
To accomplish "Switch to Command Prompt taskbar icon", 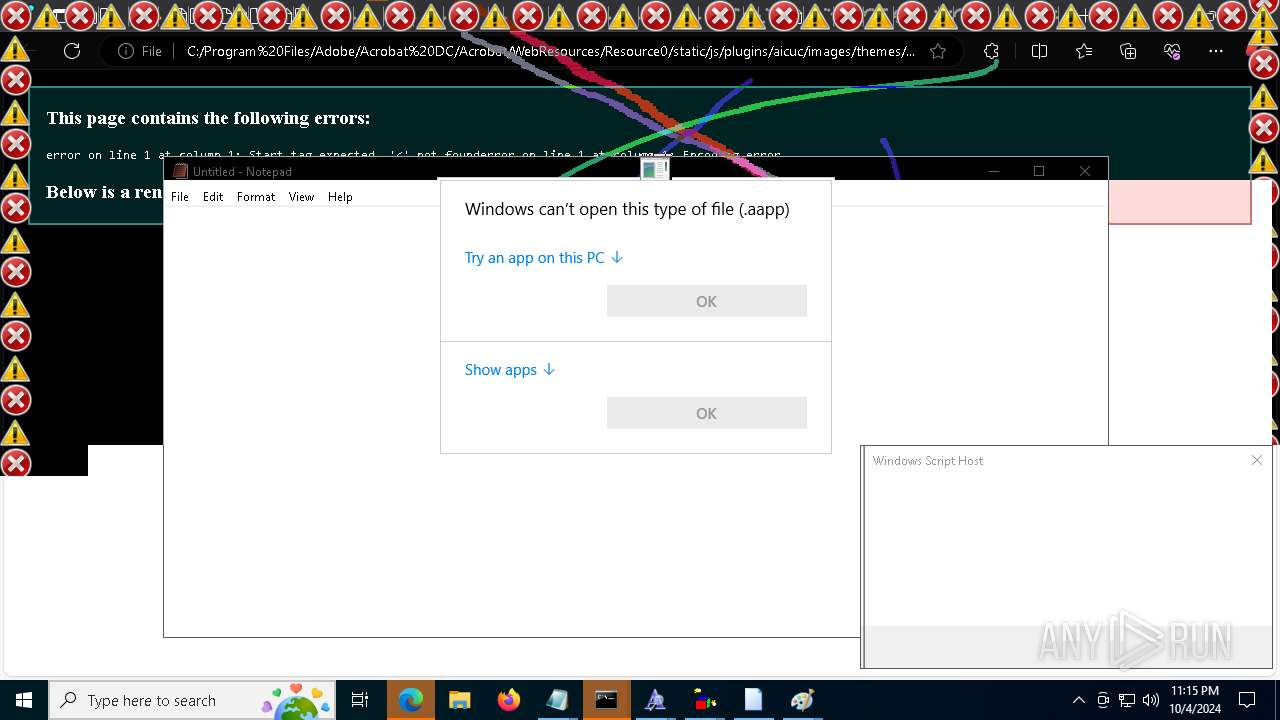I will pos(606,700).
